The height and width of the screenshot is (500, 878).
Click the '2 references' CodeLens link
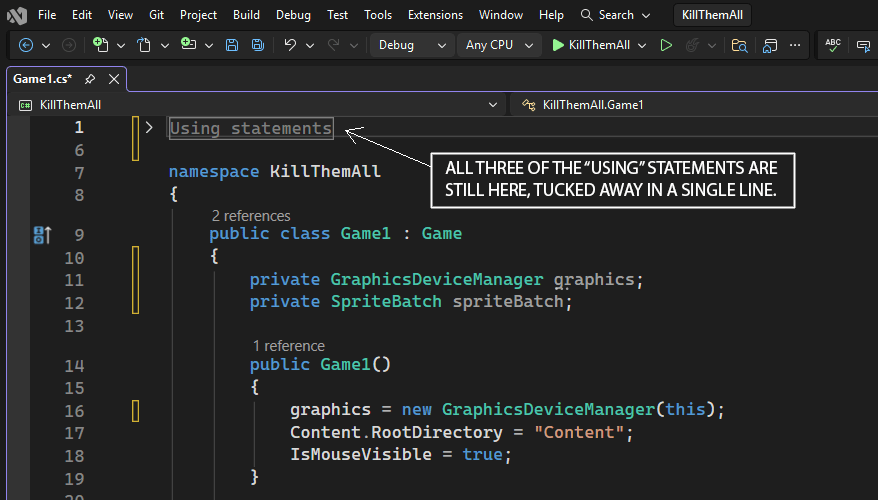tap(251, 215)
